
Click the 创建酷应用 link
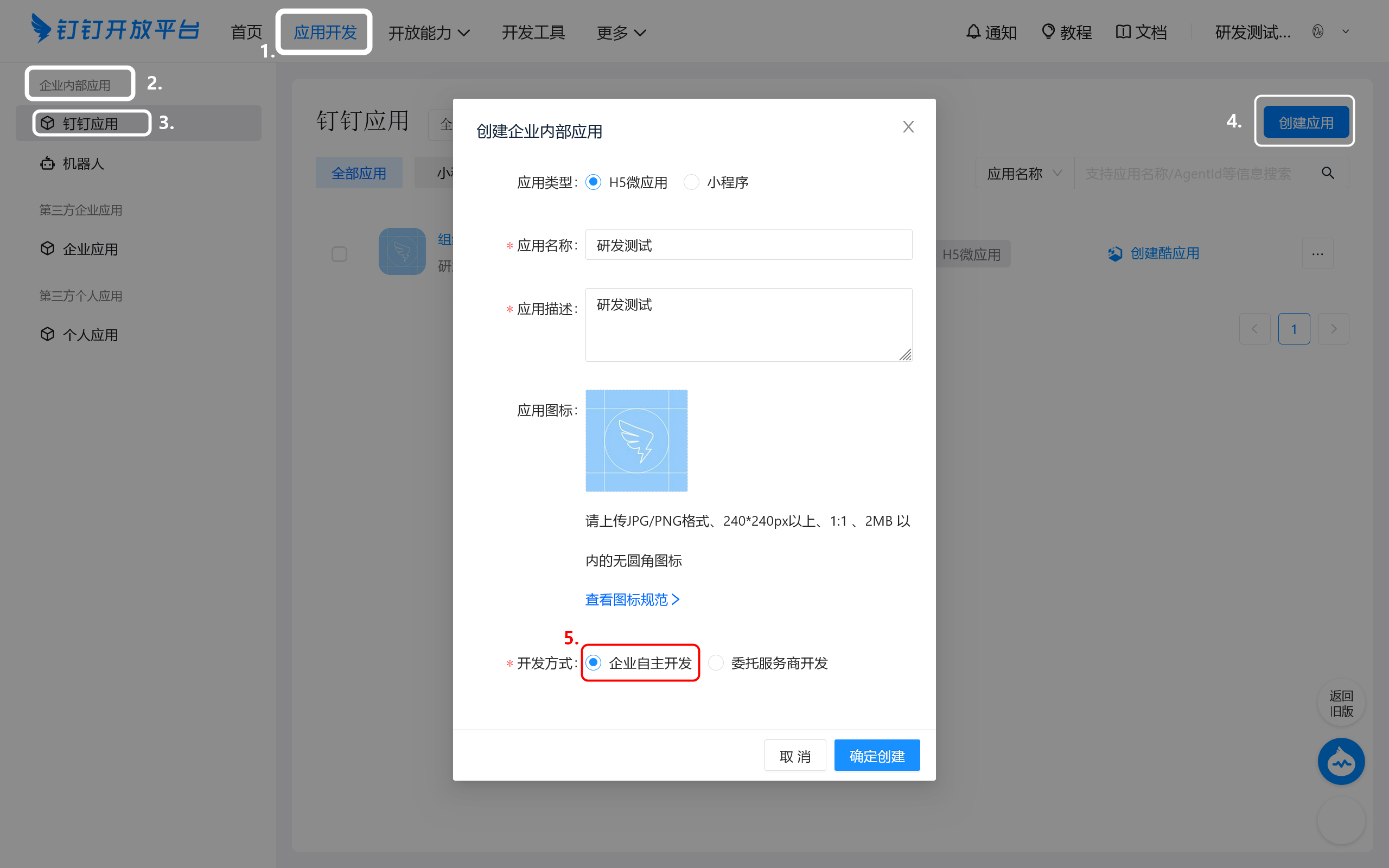1154,253
